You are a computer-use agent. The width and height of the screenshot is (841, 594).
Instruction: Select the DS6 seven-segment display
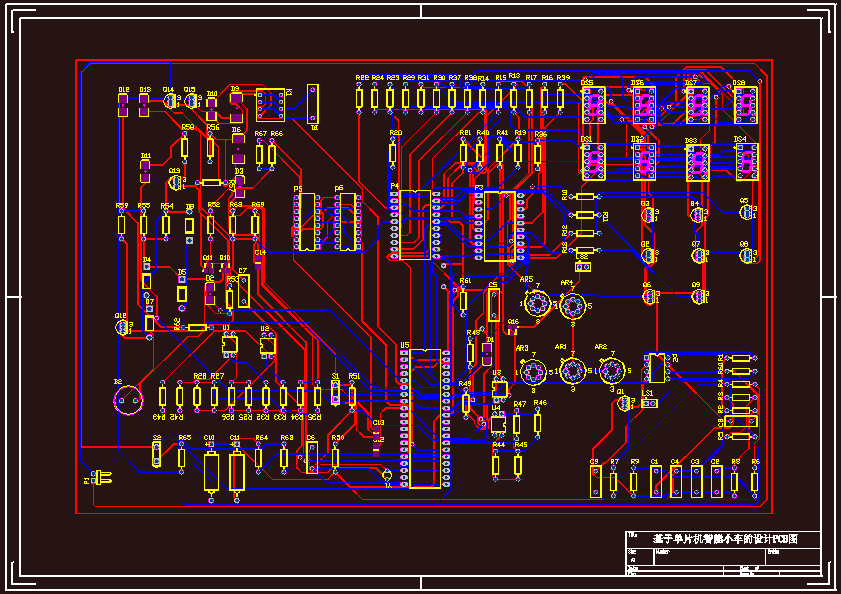click(x=644, y=105)
